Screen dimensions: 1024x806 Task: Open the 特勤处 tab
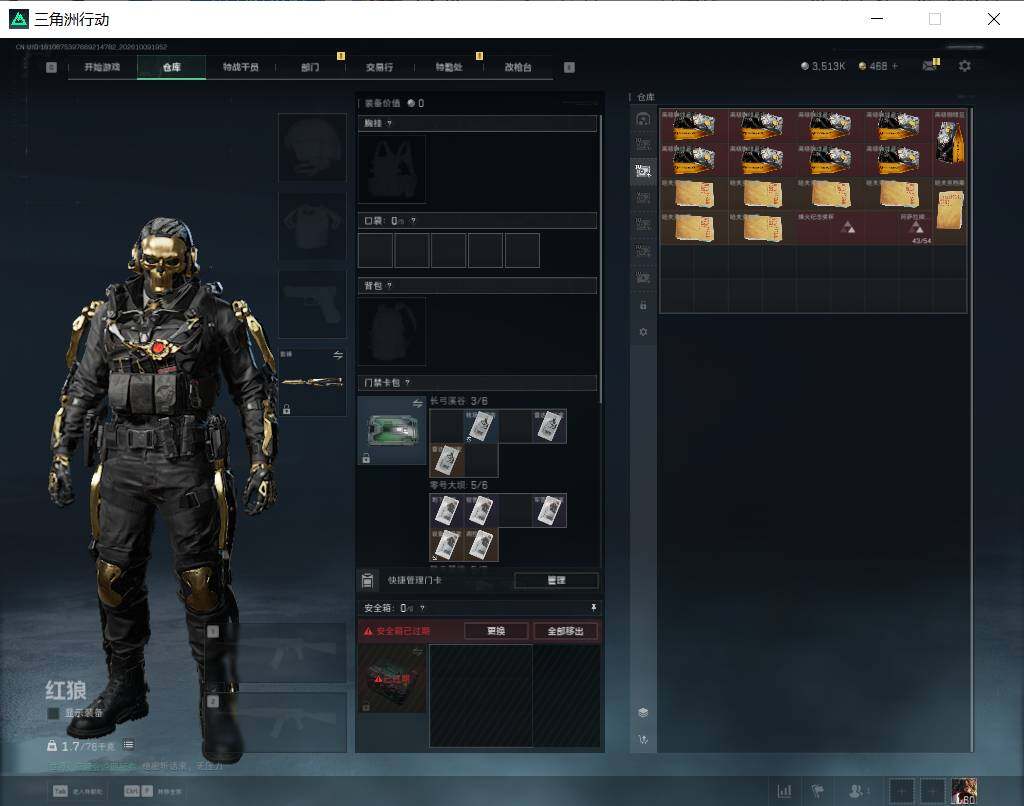click(449, 67)
